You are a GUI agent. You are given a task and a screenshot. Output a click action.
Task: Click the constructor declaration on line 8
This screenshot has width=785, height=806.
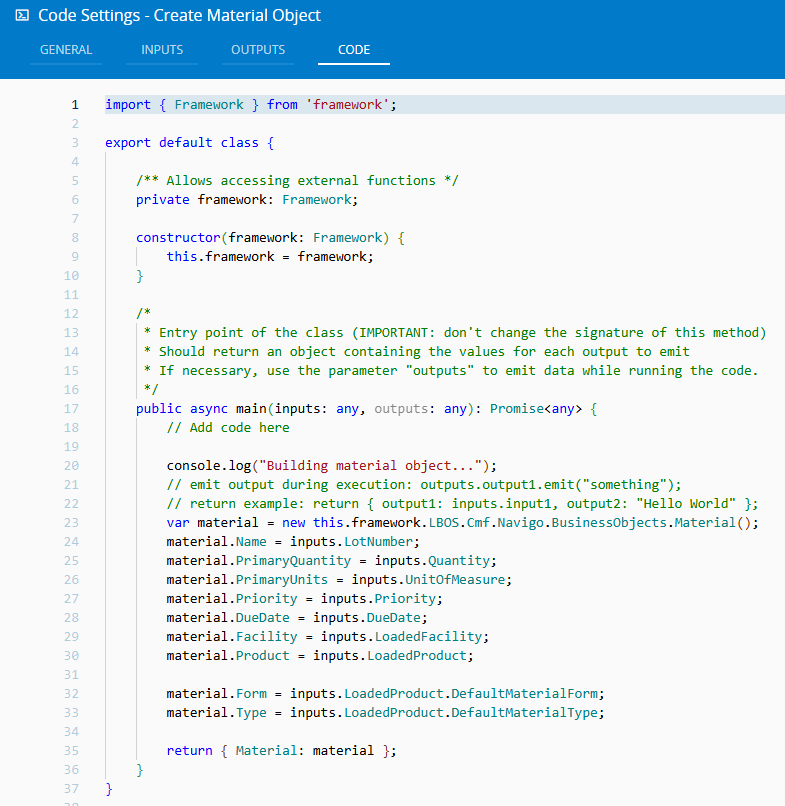pyautogui.click(x=270, y=237)
